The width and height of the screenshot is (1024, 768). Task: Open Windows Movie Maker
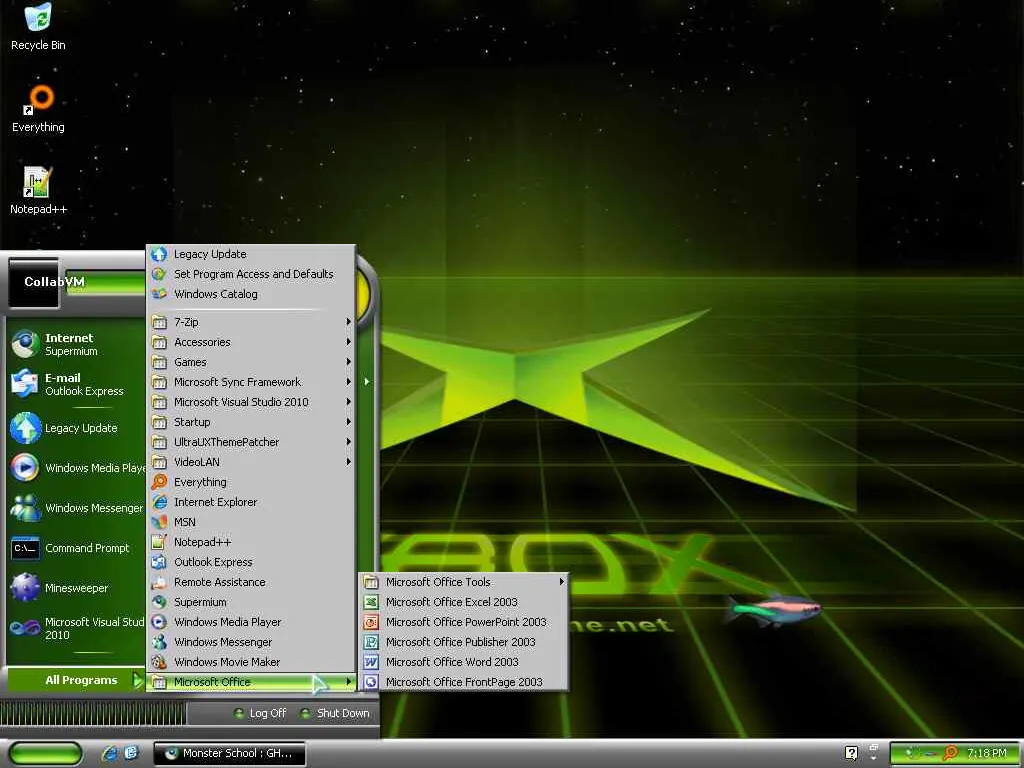(251, 662)
